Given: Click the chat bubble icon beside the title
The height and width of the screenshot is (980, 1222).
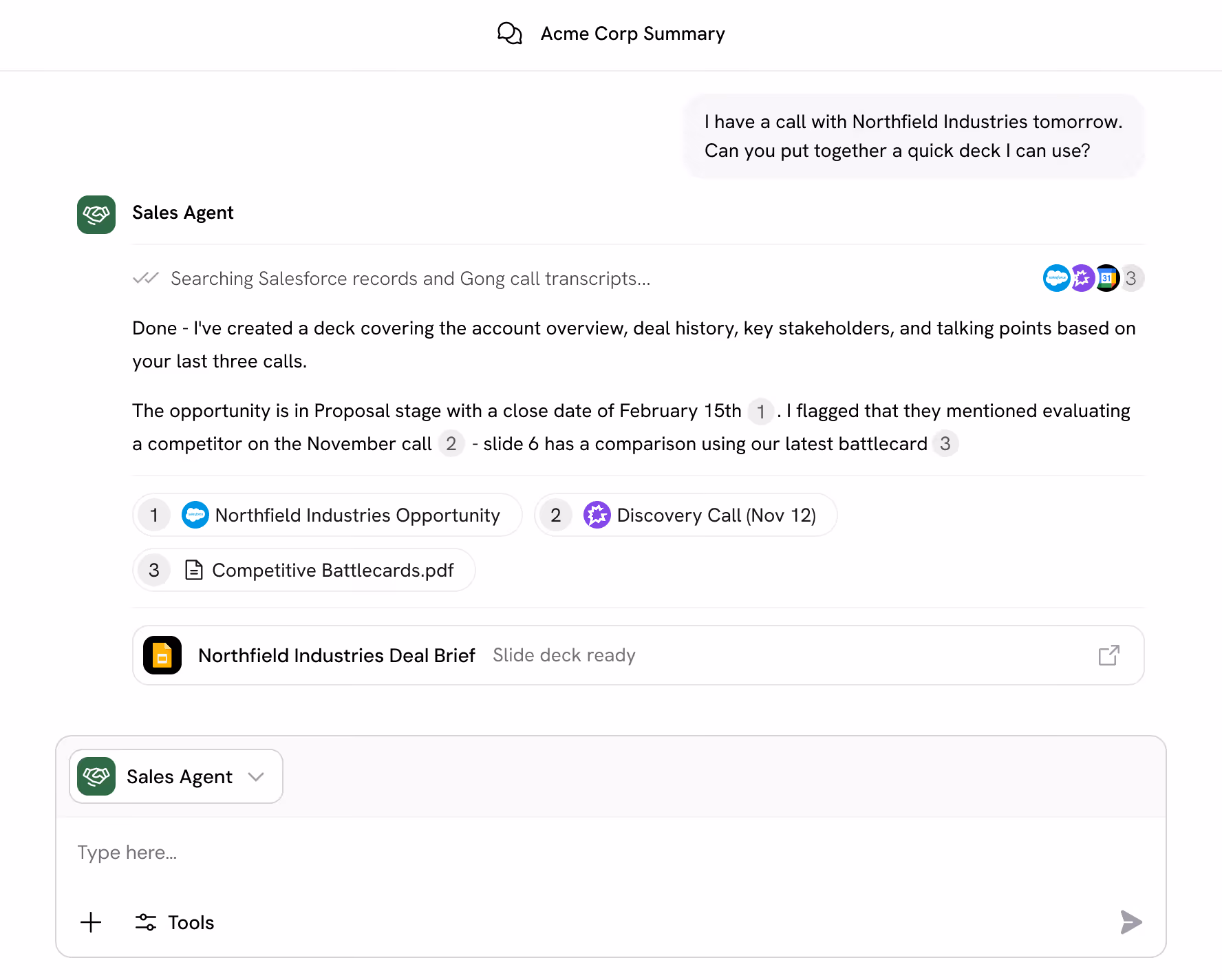Looking at the screenshot, I should (x=510, y=32).
